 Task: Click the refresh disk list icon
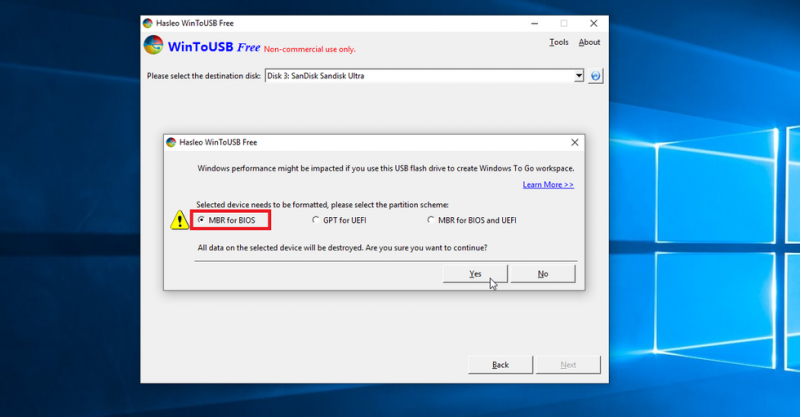595,76
